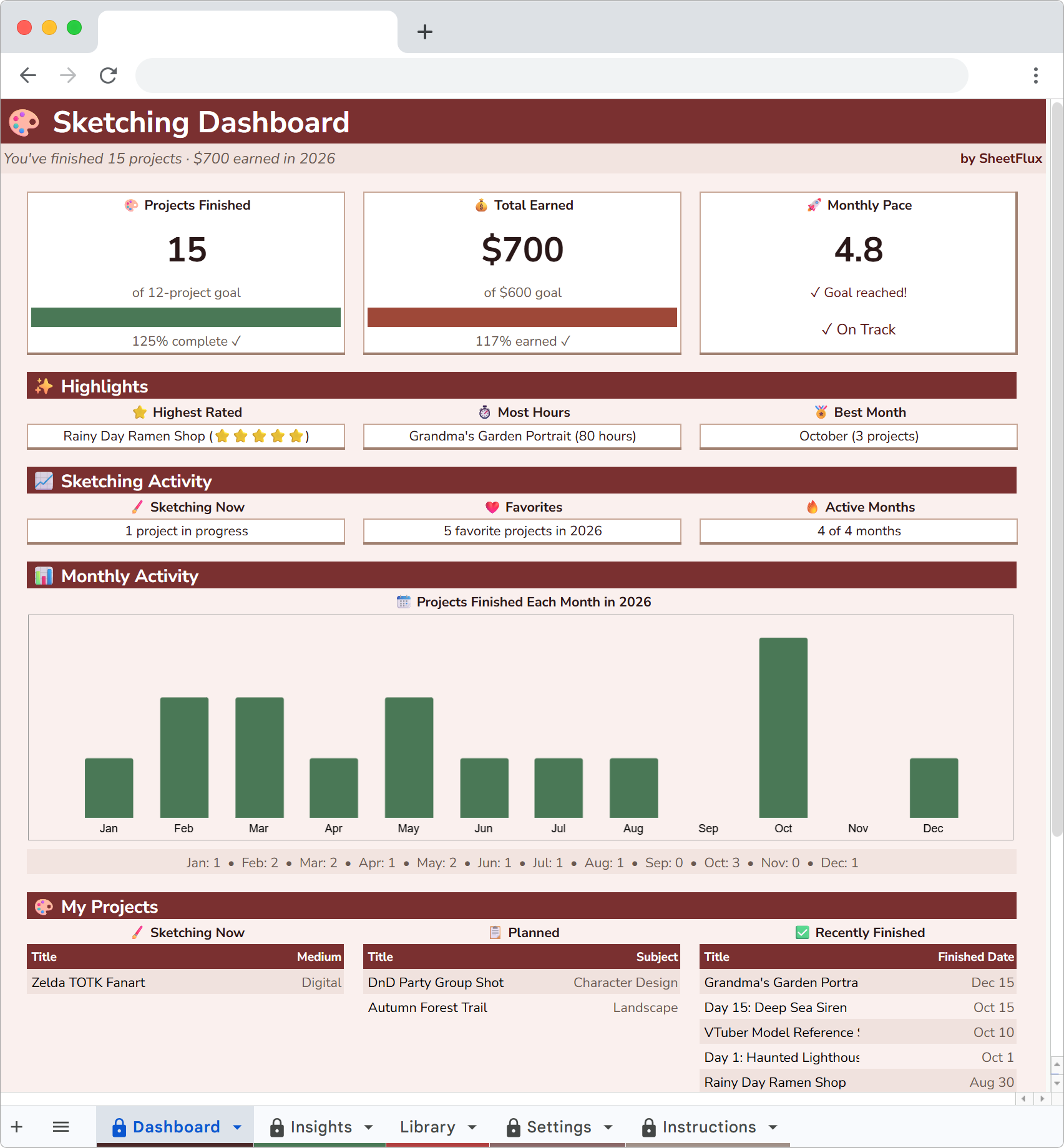Click the calendar icon above the monthly chart

tap(403, 601)
